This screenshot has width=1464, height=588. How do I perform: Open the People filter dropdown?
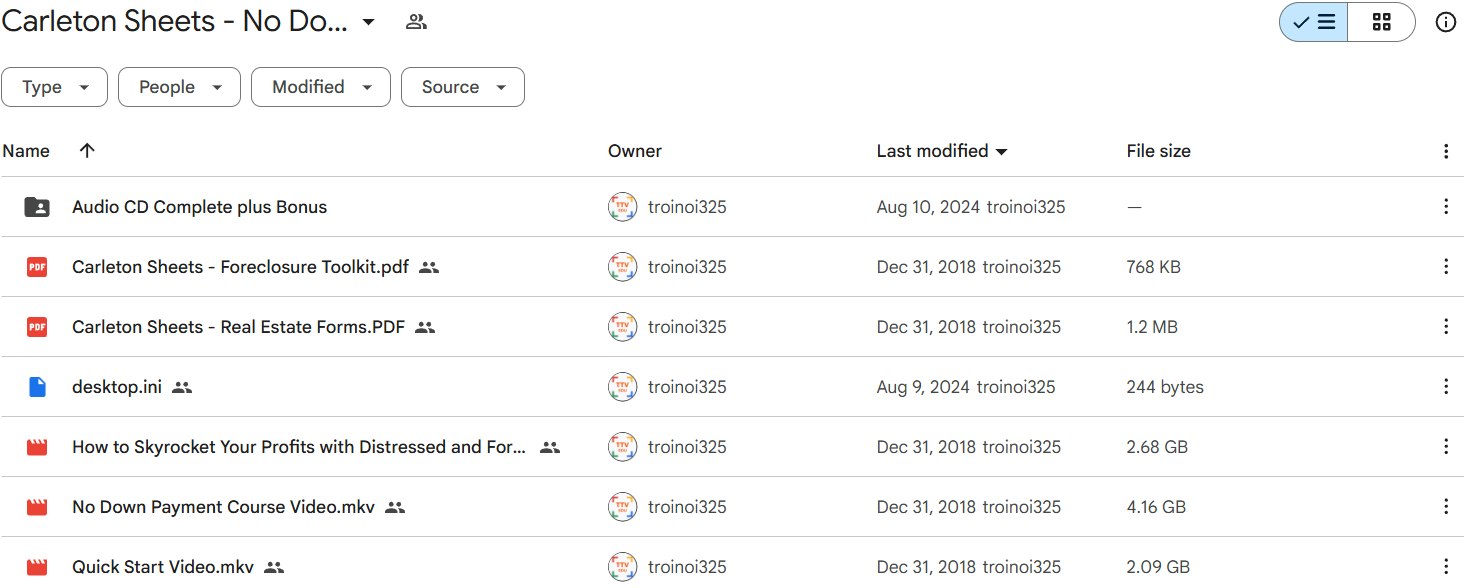point(179,87)
